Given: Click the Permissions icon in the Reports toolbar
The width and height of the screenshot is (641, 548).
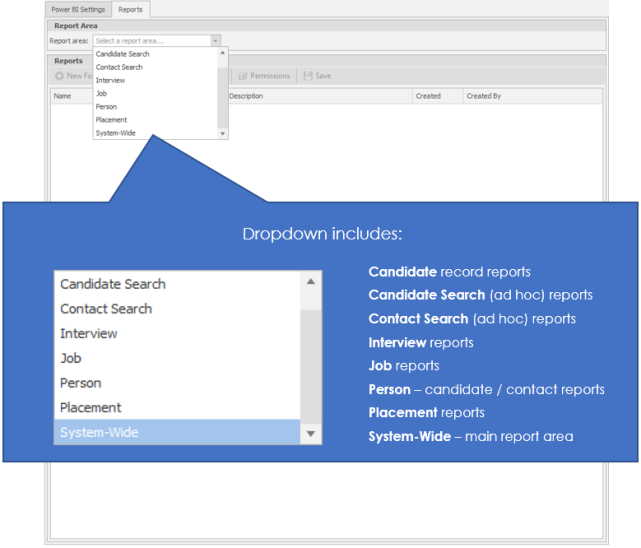Looking at the screenshot, I should 243,76.
